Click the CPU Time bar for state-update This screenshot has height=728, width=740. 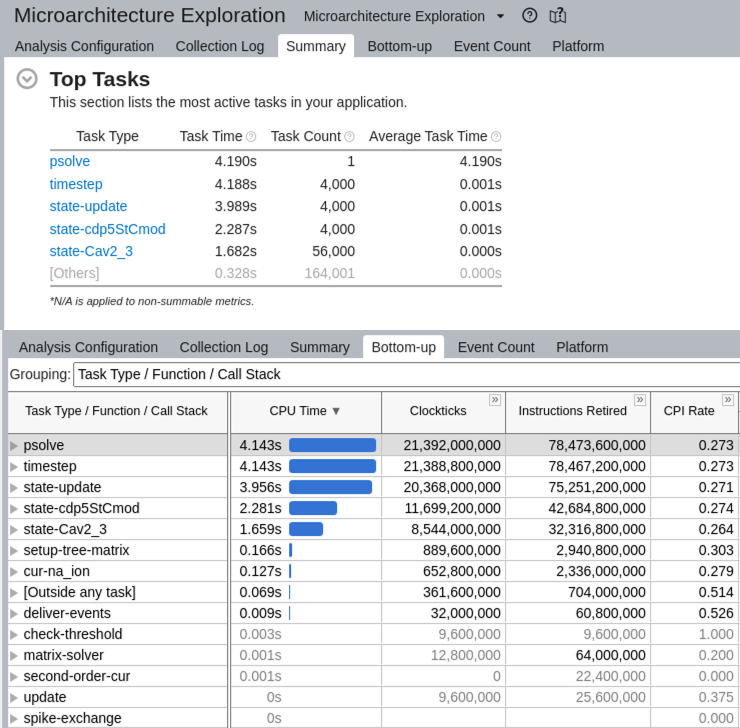tap(330, 487)
